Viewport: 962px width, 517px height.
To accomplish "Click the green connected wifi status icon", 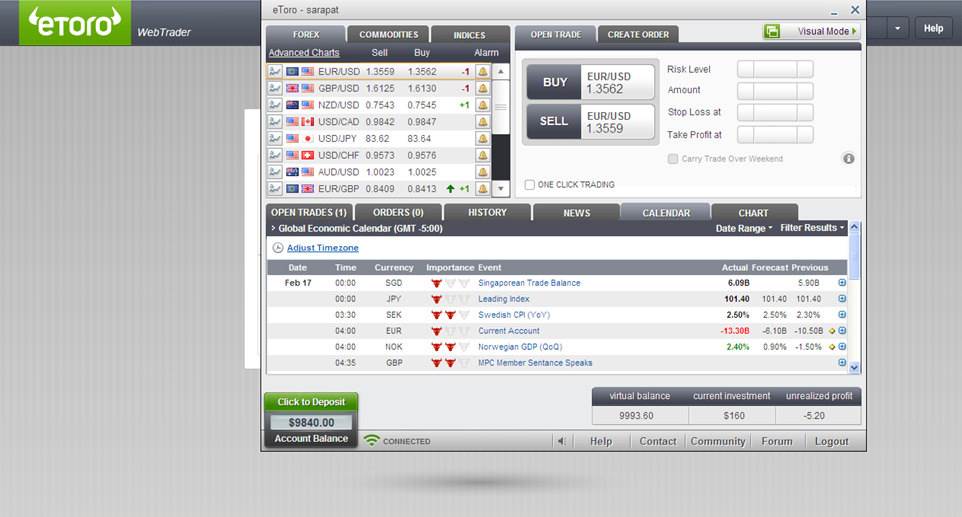I will [372, 440].
